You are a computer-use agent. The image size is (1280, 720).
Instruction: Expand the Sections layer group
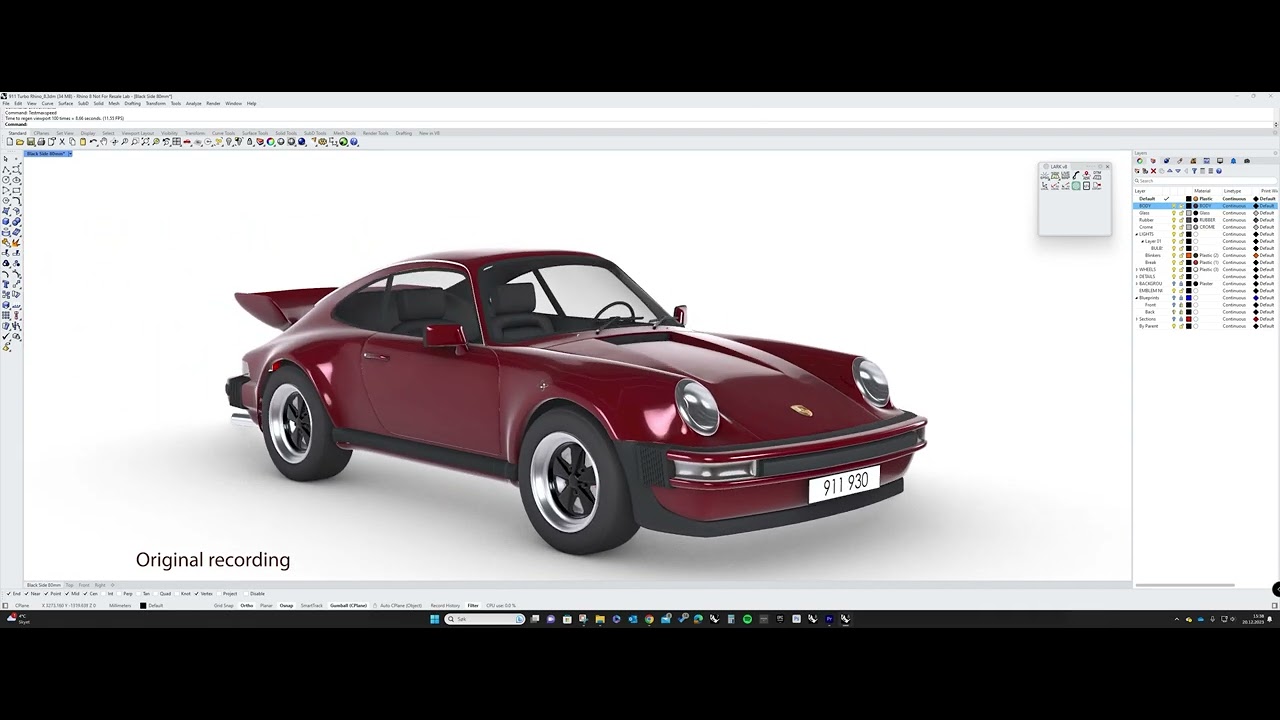(x=1137, y=319)
